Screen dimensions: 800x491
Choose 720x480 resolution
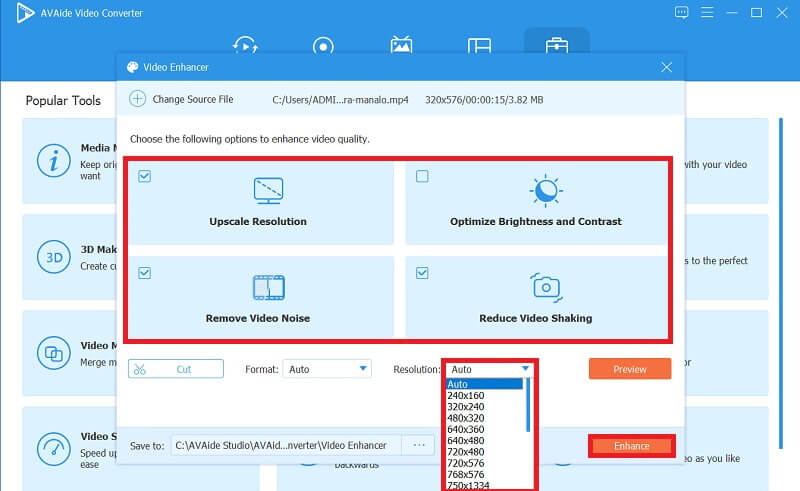pos(484,452)
